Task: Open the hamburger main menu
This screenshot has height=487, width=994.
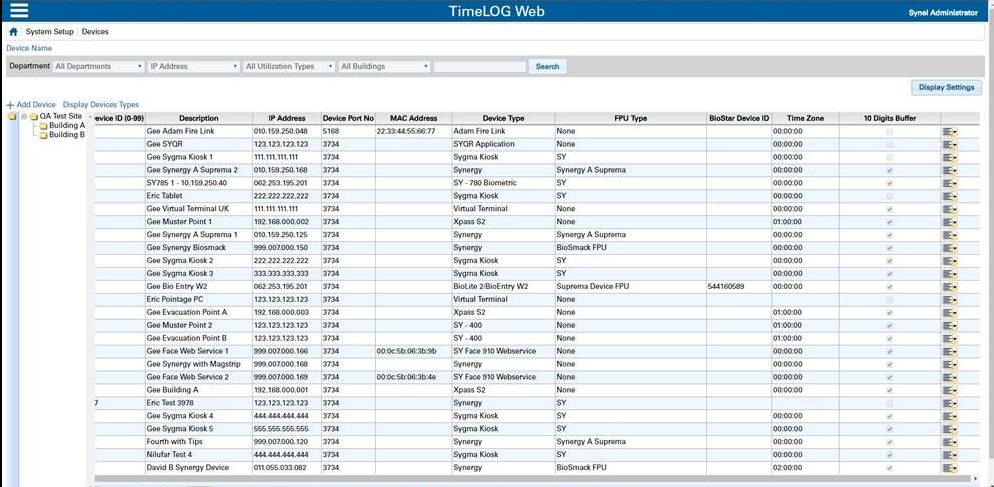Action: coord(18,11)
